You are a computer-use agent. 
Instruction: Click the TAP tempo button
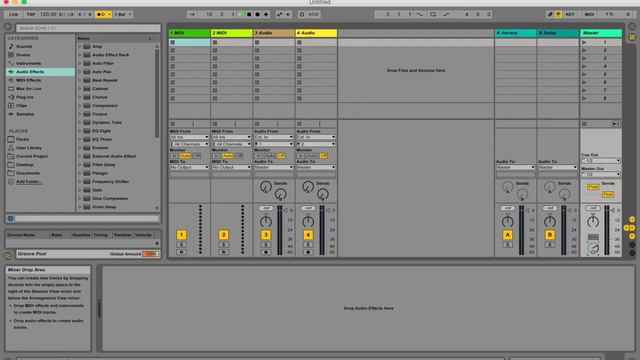(x=31, y=14)
